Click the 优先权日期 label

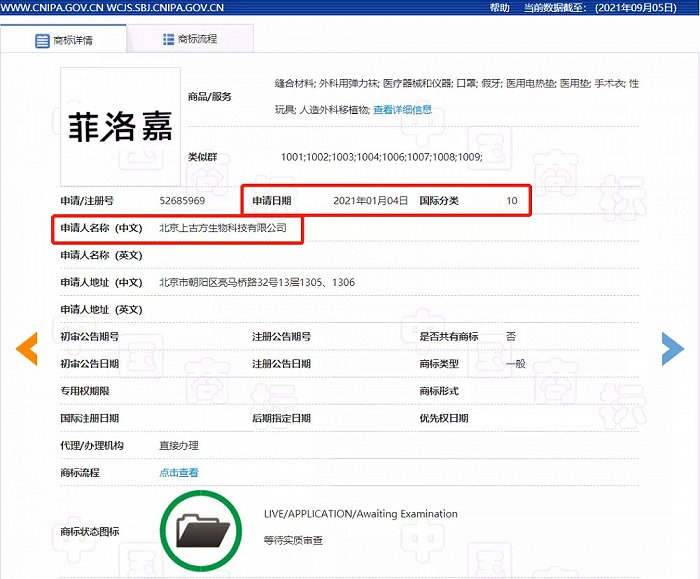pyautogui.click(x=444, y=418)
